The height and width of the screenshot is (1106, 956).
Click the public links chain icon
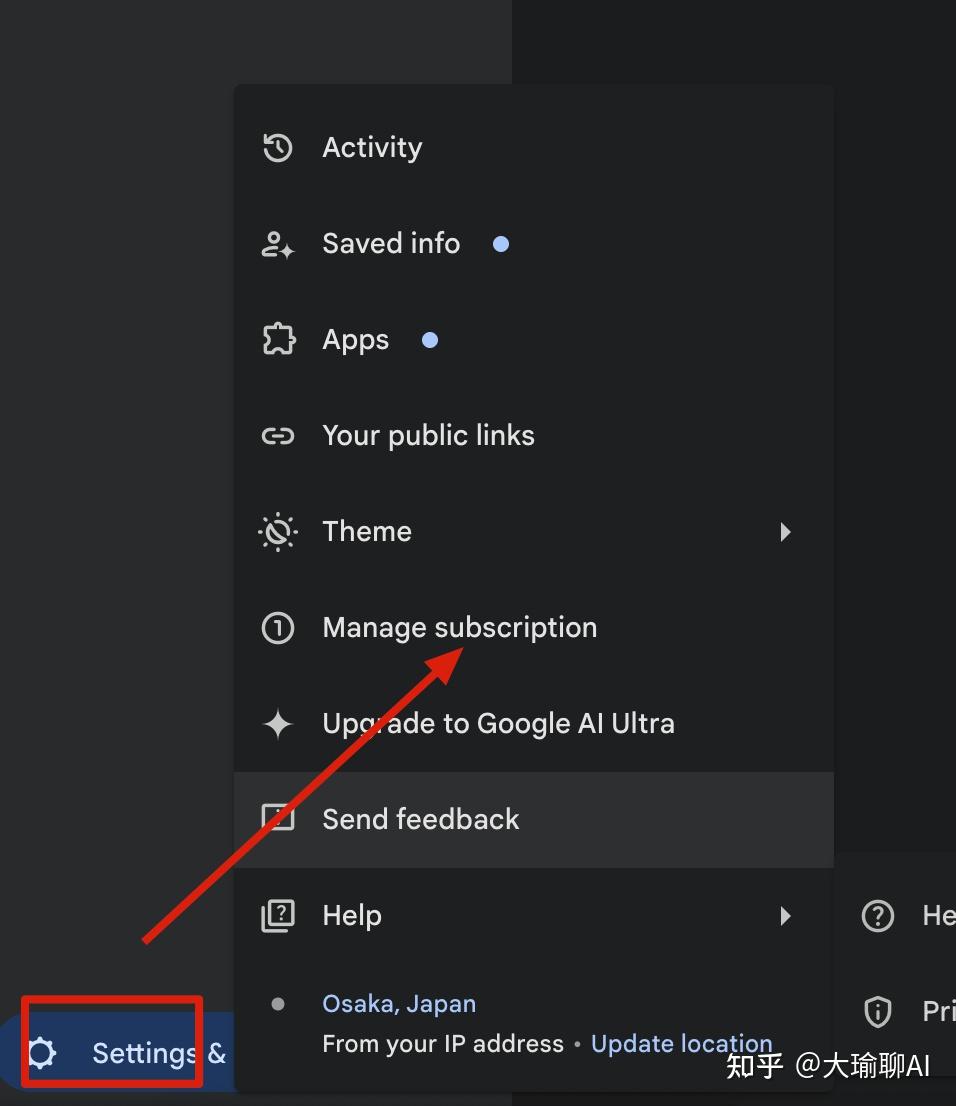click(x=277, y=436)
